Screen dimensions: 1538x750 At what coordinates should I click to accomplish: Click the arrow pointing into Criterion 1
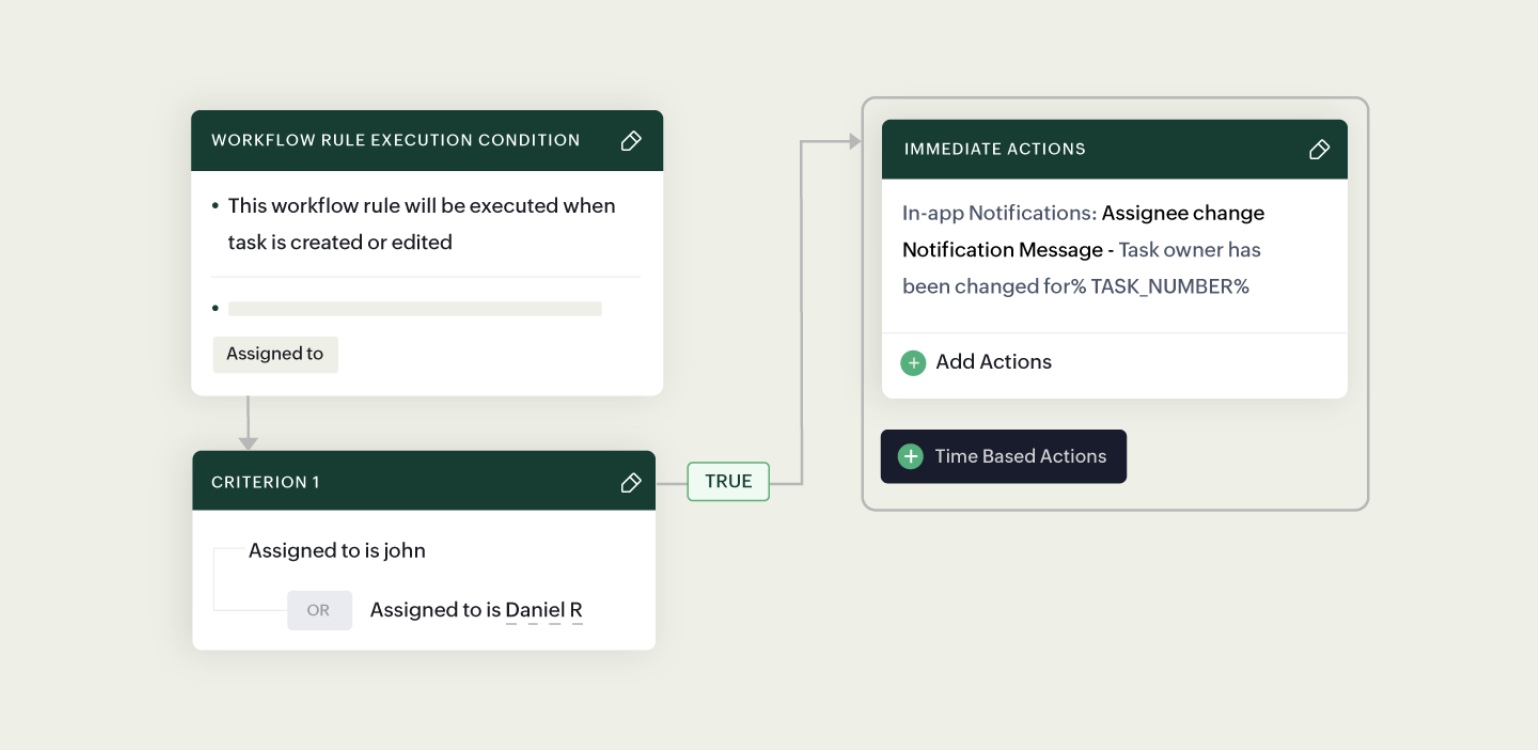[248, 441]
